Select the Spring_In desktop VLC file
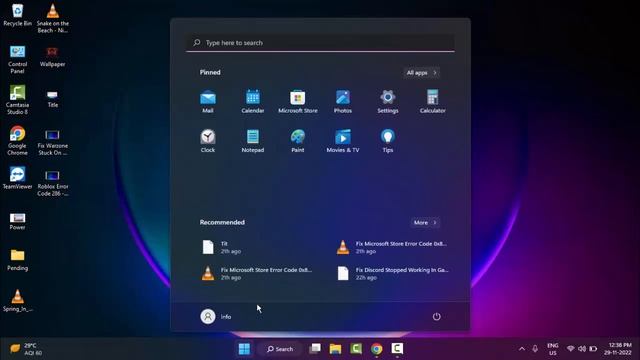Screen dimensions: 640x360 coord(17,301)
